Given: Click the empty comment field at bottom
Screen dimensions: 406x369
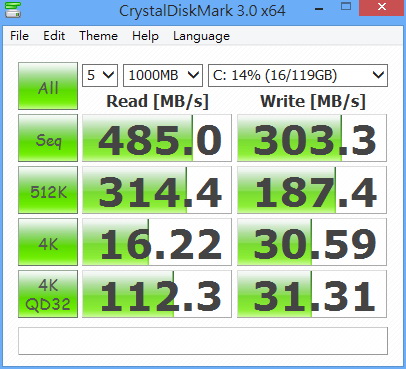Looking at the screenshot, I should (x=203, y=341).
